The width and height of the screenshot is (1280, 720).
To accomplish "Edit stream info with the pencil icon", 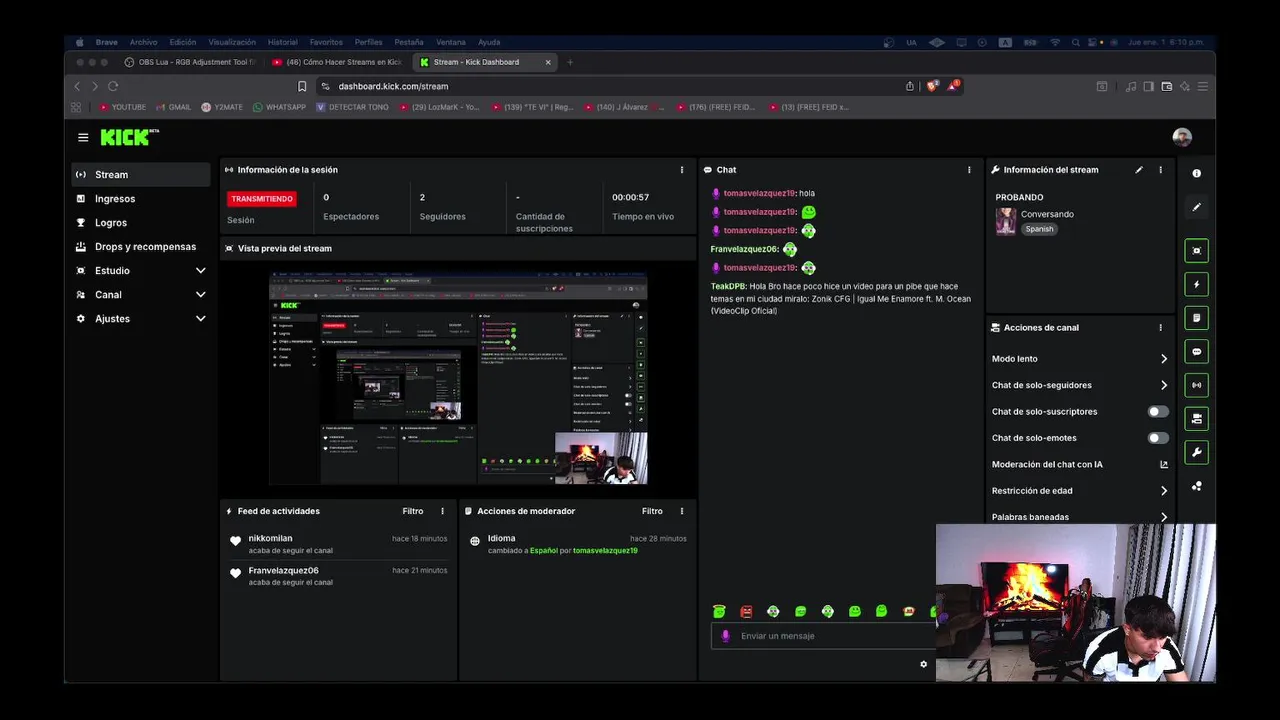I will [1139, 170].
